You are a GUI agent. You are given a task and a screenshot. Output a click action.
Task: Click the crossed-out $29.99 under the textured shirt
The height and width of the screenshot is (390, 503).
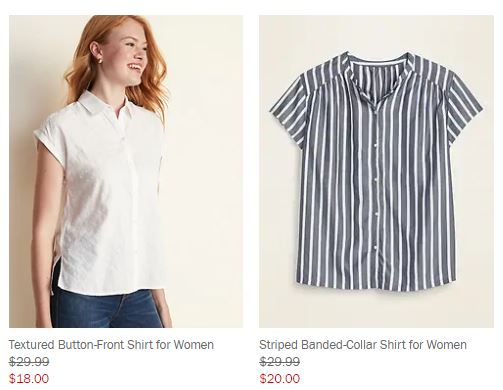pyautogui.click(x=29, y=362)
